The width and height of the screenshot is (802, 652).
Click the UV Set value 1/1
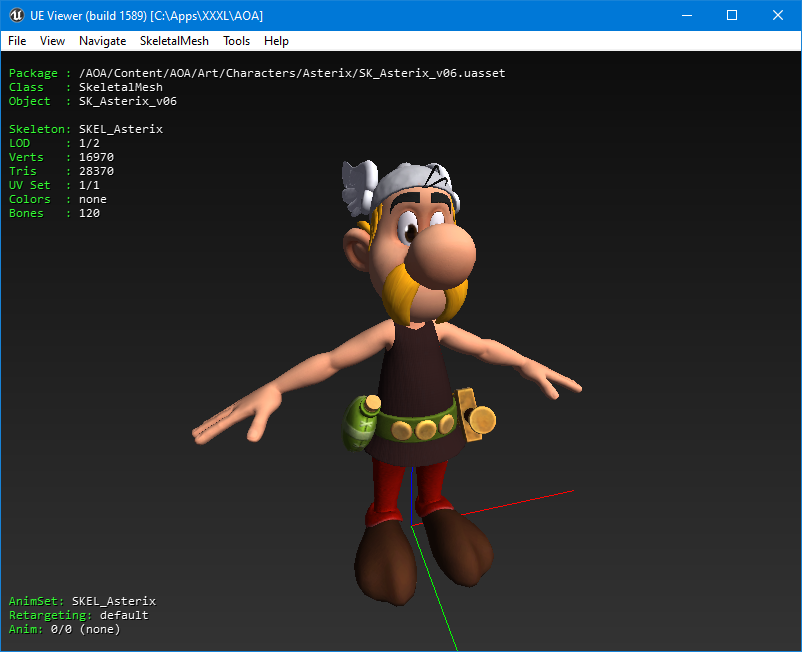[89, 185]
